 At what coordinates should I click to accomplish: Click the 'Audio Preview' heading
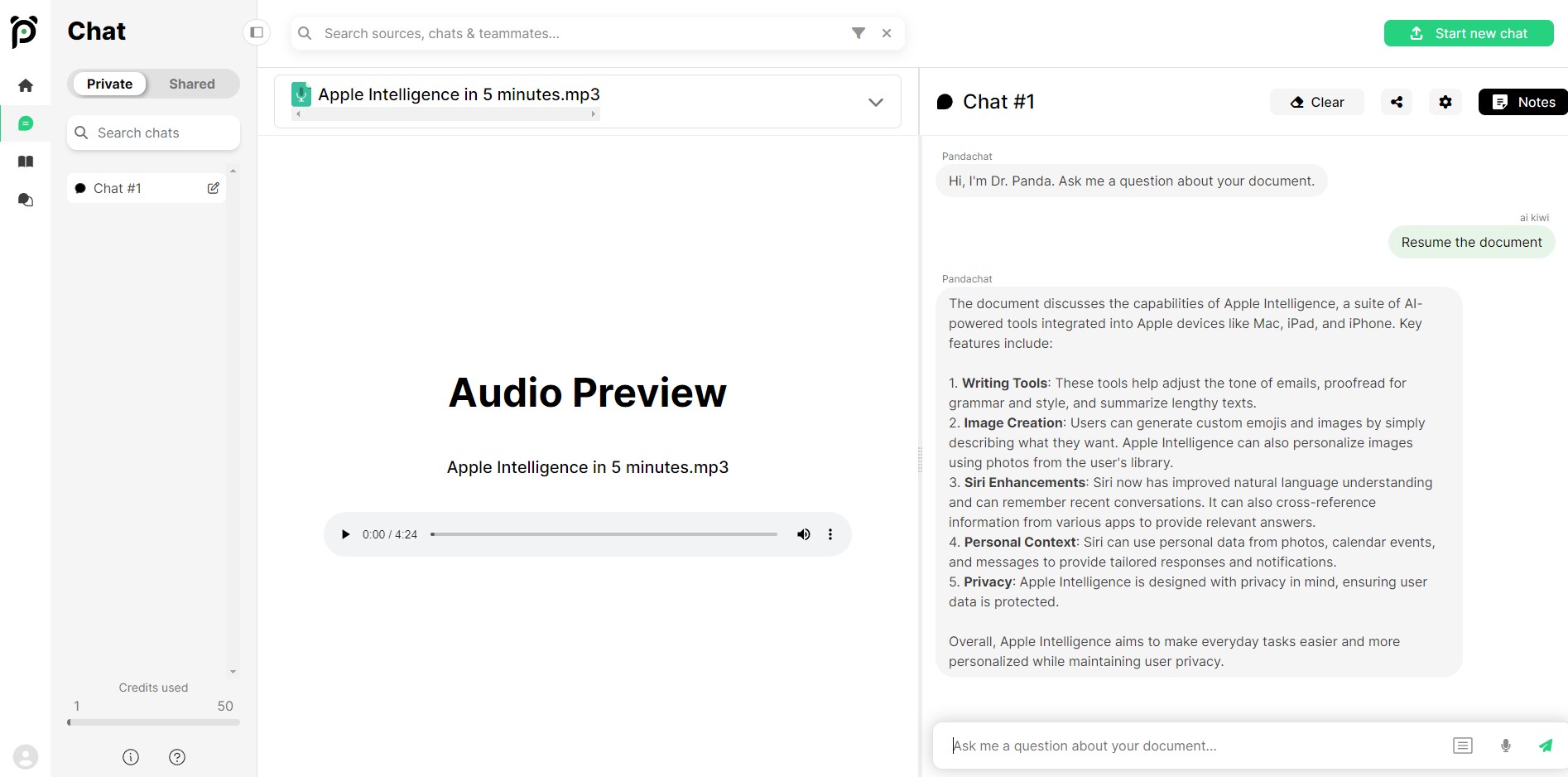[x=588, y=393]
